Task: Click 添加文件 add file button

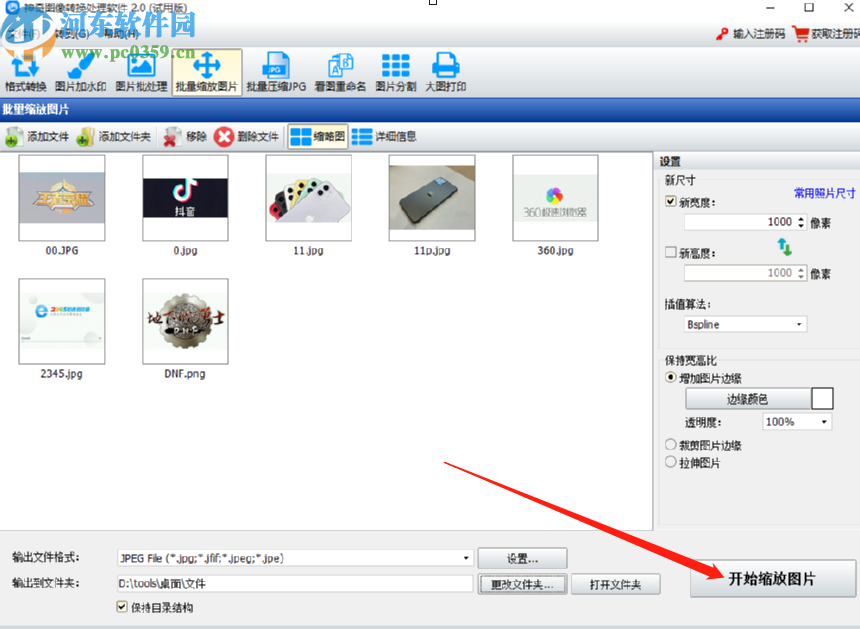Action: tap(37, 137)
